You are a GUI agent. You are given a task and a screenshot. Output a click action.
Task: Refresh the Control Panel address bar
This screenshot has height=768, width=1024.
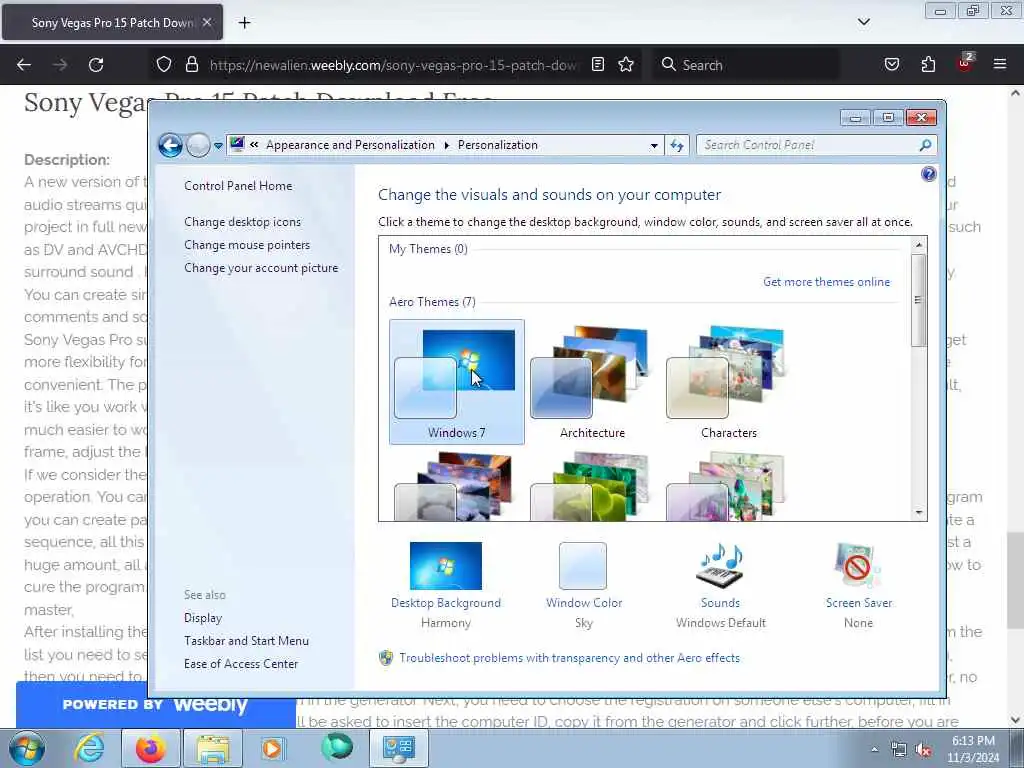677,146
